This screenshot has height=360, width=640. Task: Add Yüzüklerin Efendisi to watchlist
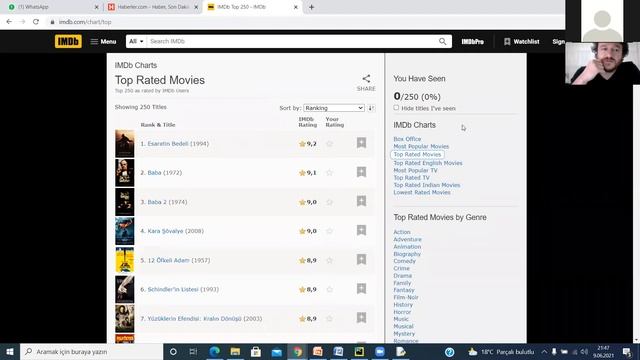coord(361,318)
